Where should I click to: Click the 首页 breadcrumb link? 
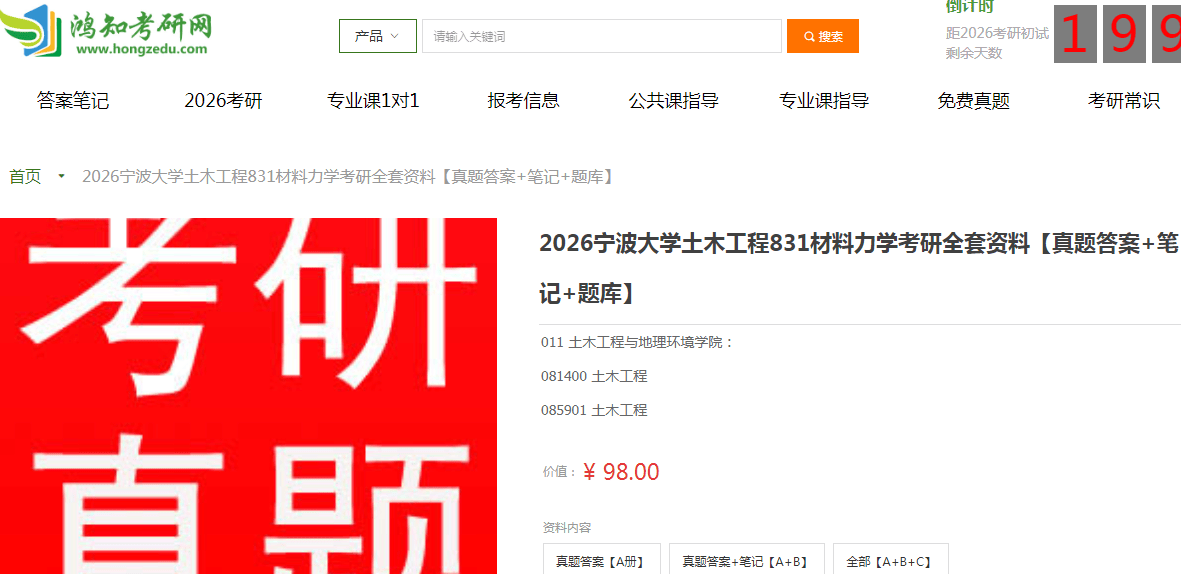[25, 176]
